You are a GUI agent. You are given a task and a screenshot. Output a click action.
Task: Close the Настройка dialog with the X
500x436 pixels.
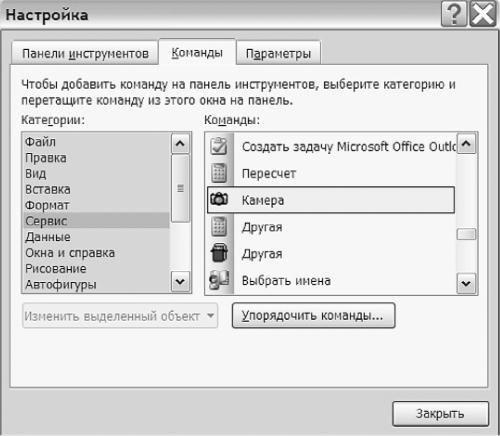tap(482, 14)
